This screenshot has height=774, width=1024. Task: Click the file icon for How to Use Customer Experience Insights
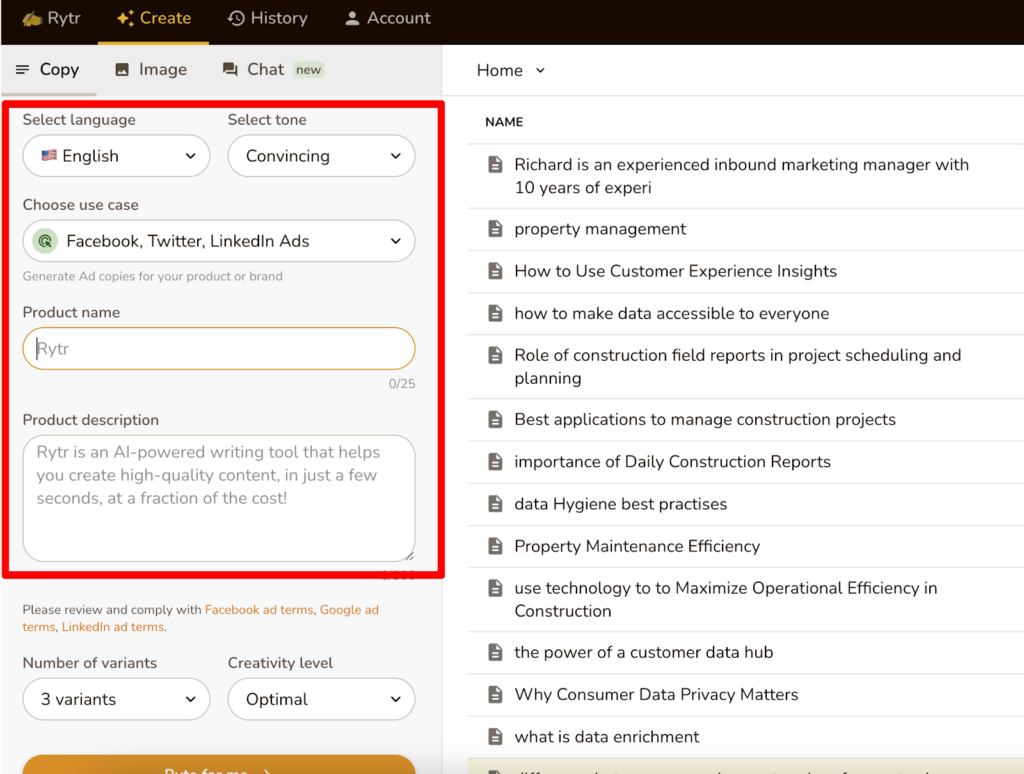(x=494, y=271)
